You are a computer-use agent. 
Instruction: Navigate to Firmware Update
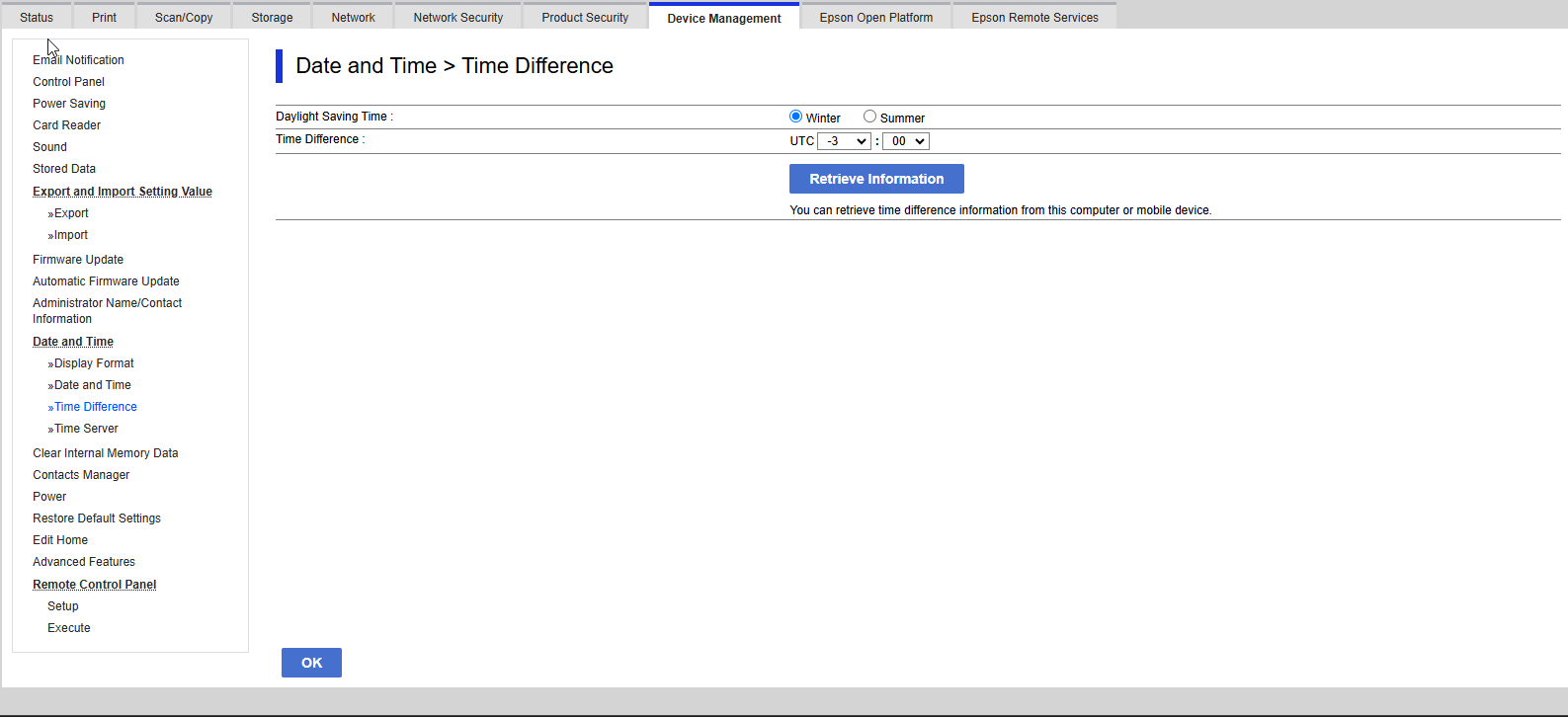[x=78, y=260]
